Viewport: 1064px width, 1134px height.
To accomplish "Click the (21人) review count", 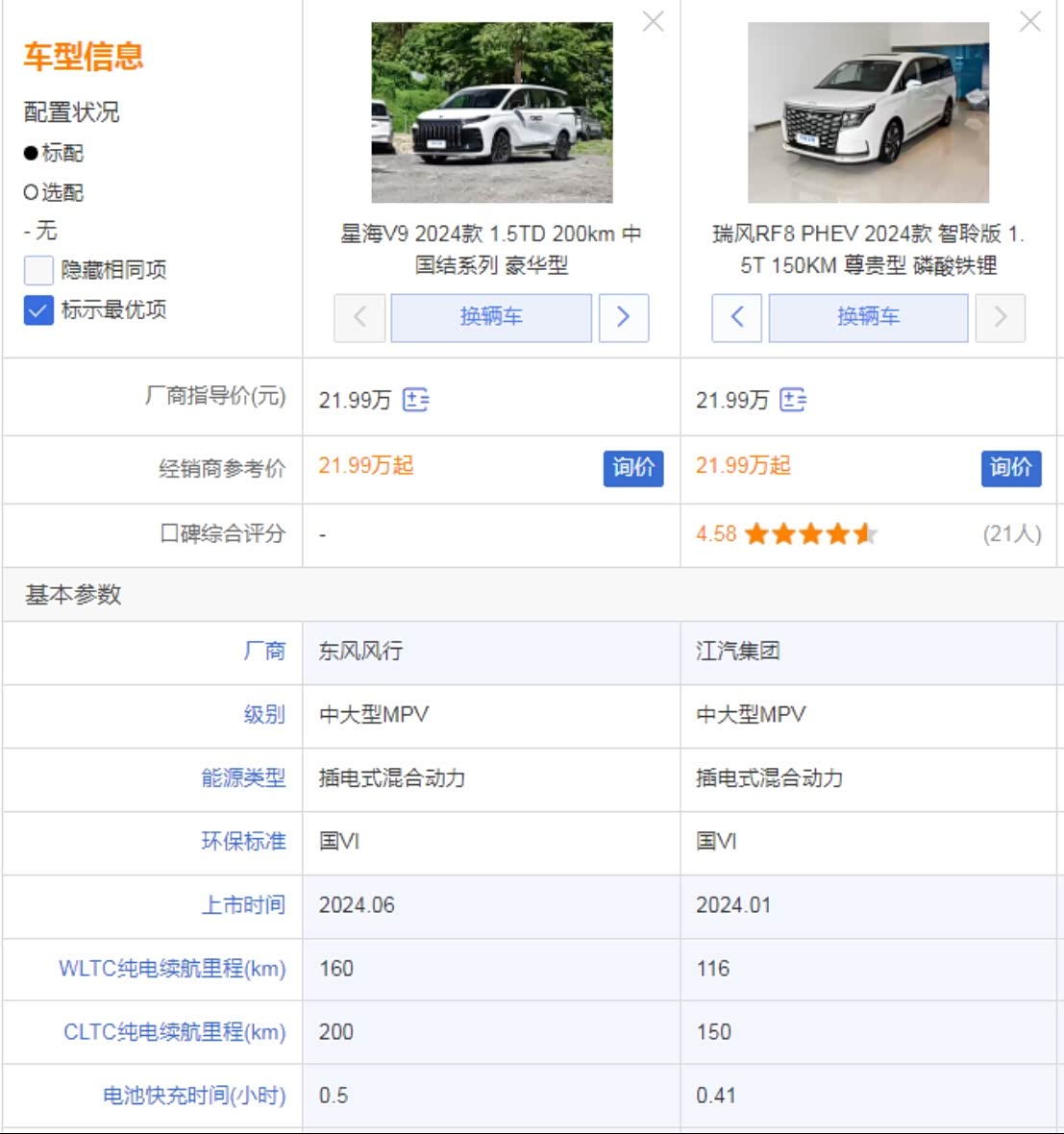I will [1012, 534].
